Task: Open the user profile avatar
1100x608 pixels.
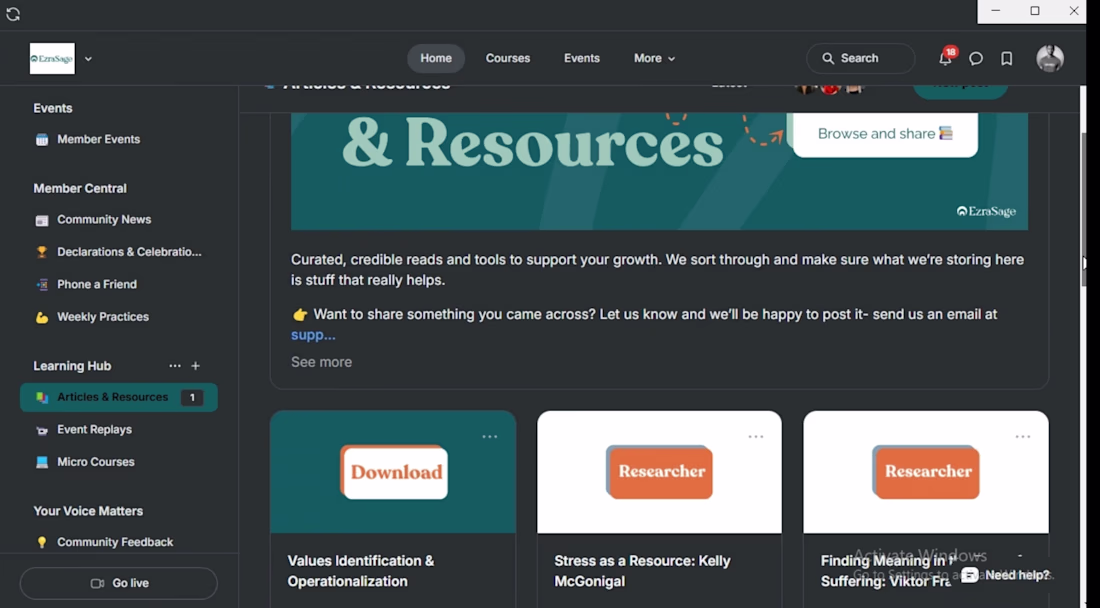Action: 1050,58
